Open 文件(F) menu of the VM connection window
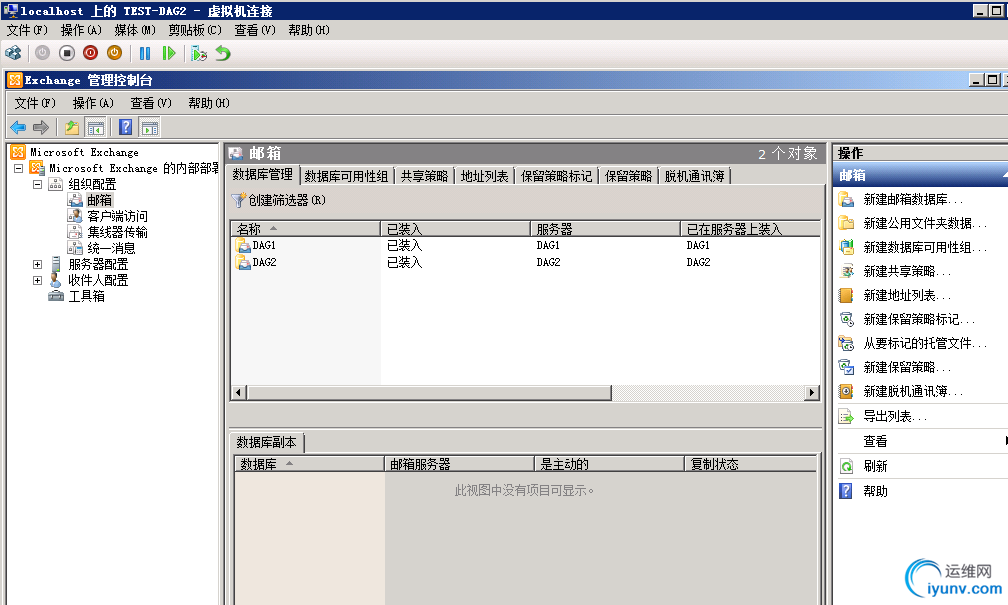The image size is (1008, 605). tap(27, 30)
